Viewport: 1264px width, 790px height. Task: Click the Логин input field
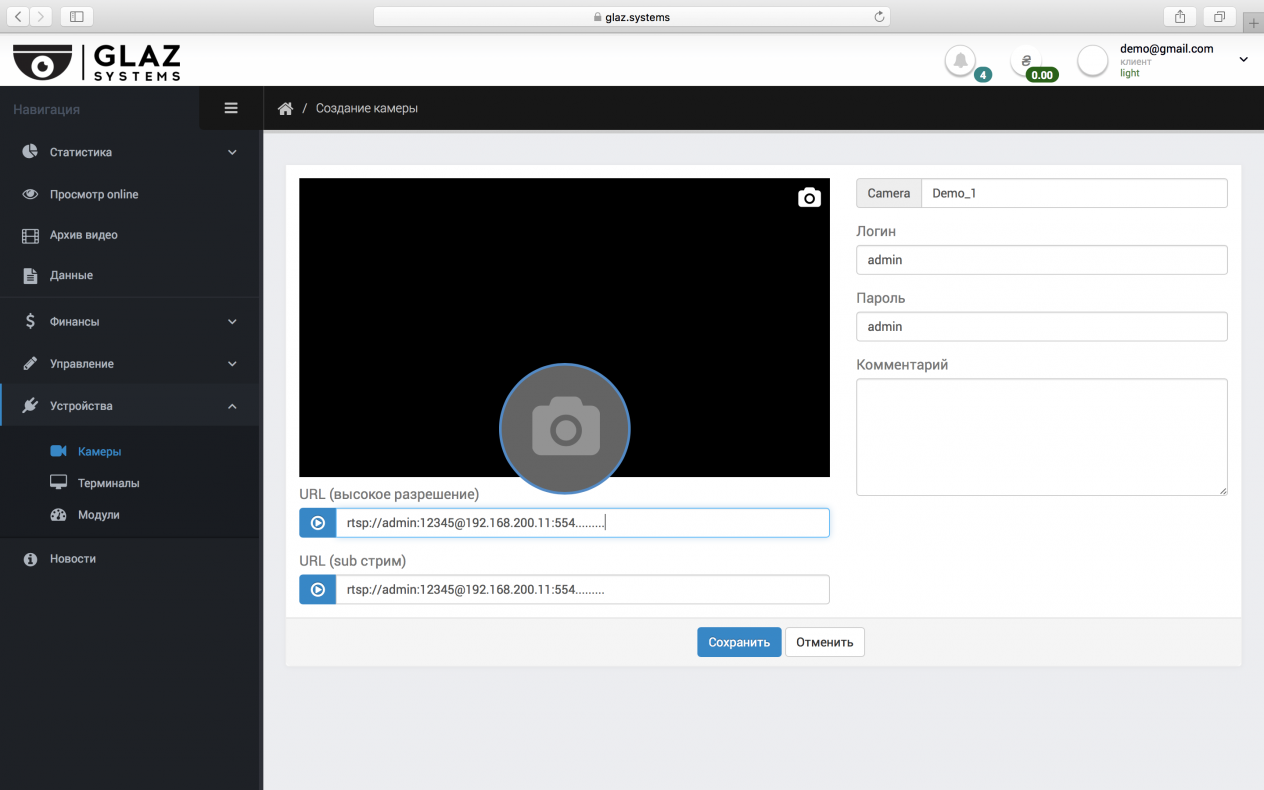[x=1041, y=260]
